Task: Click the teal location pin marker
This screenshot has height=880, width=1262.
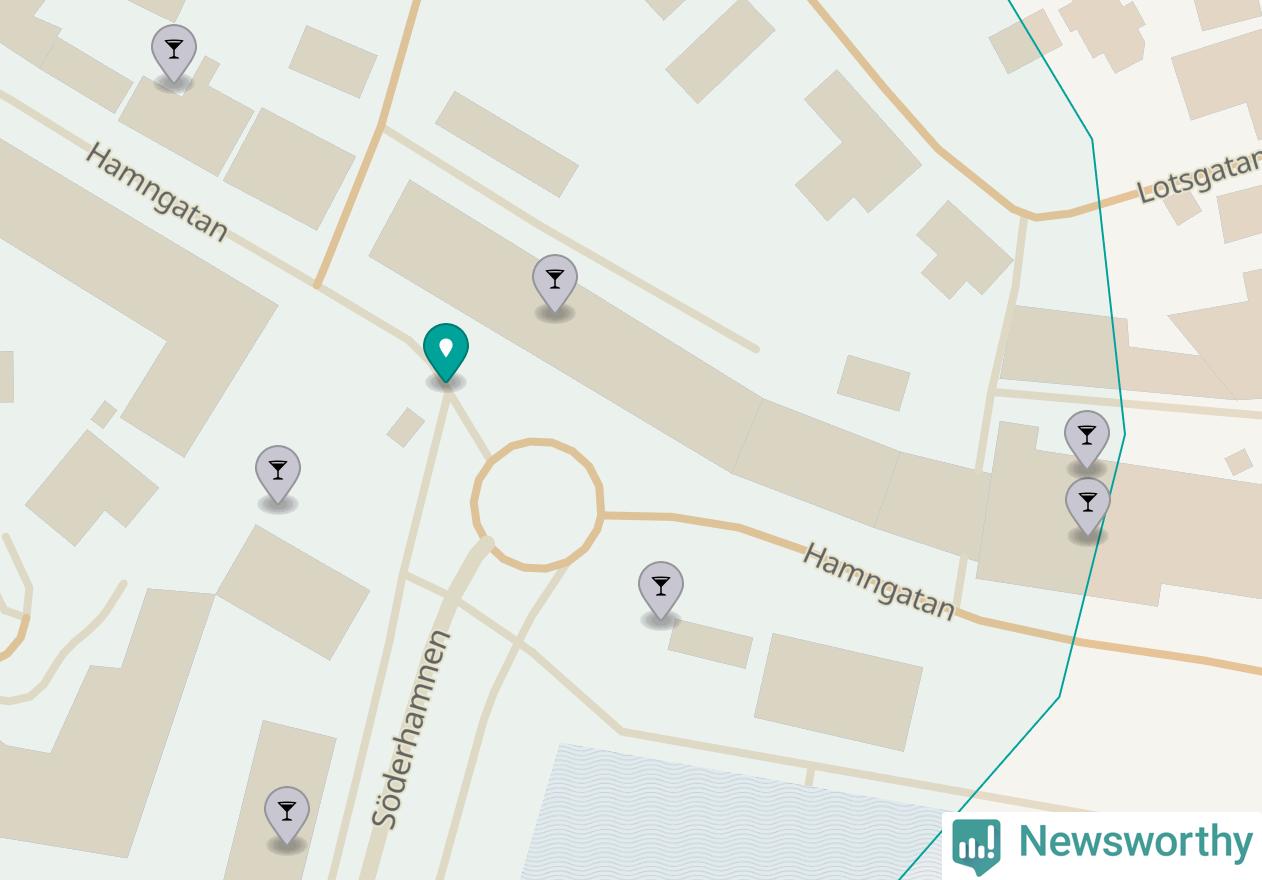Action: tap(446, 354)
